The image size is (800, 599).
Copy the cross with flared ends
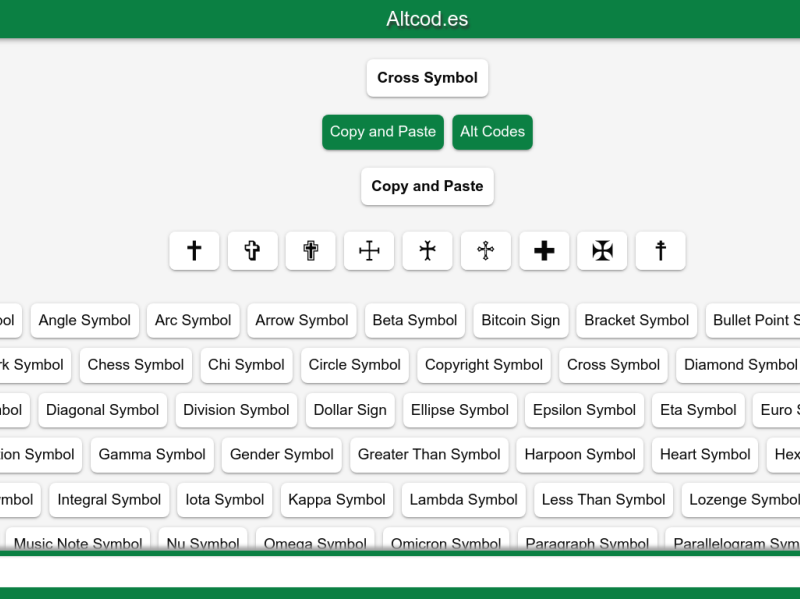[426, 251]
